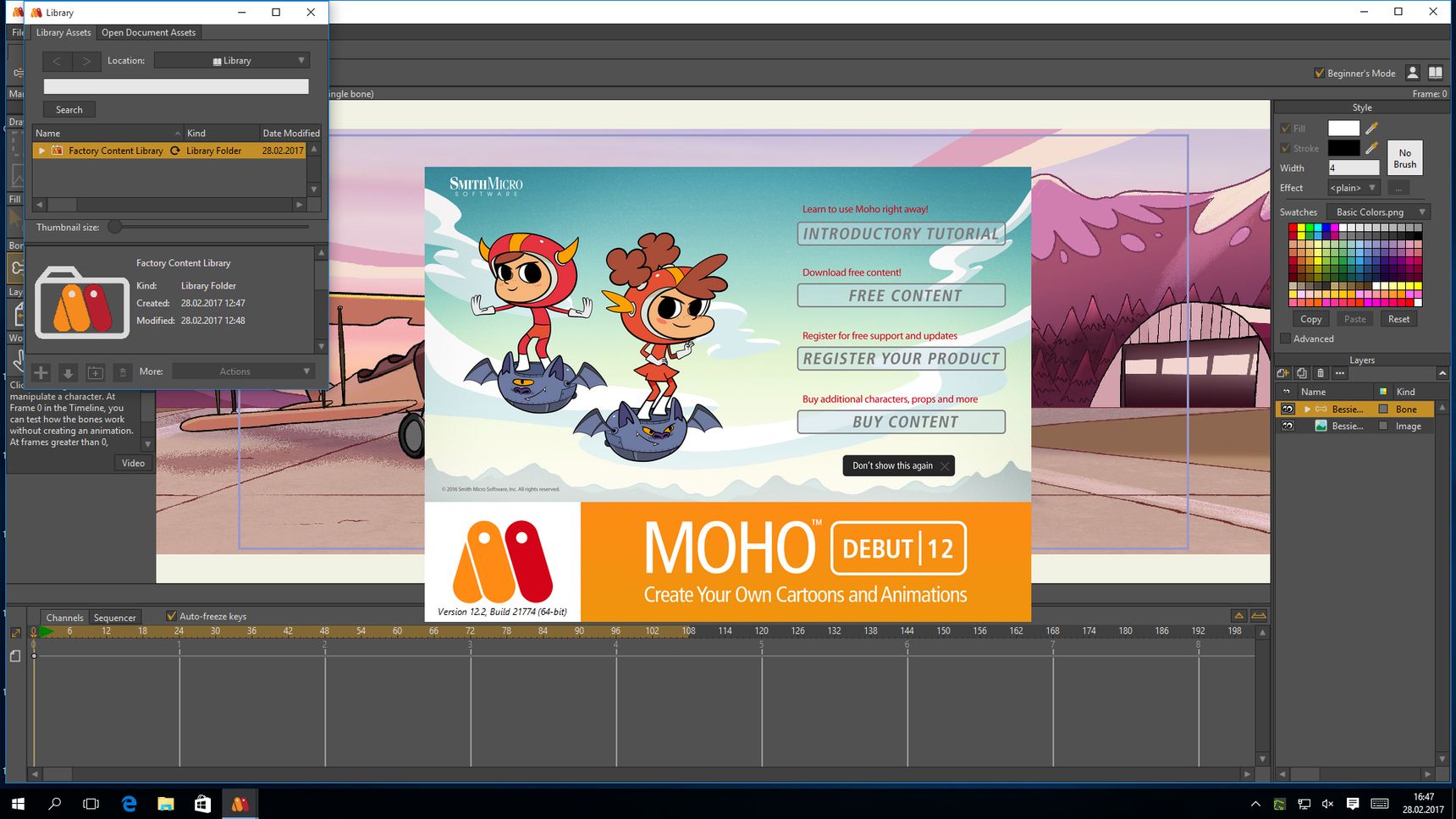
Task: Switch to the Library Assets tab
Action: tap(63, 32)
